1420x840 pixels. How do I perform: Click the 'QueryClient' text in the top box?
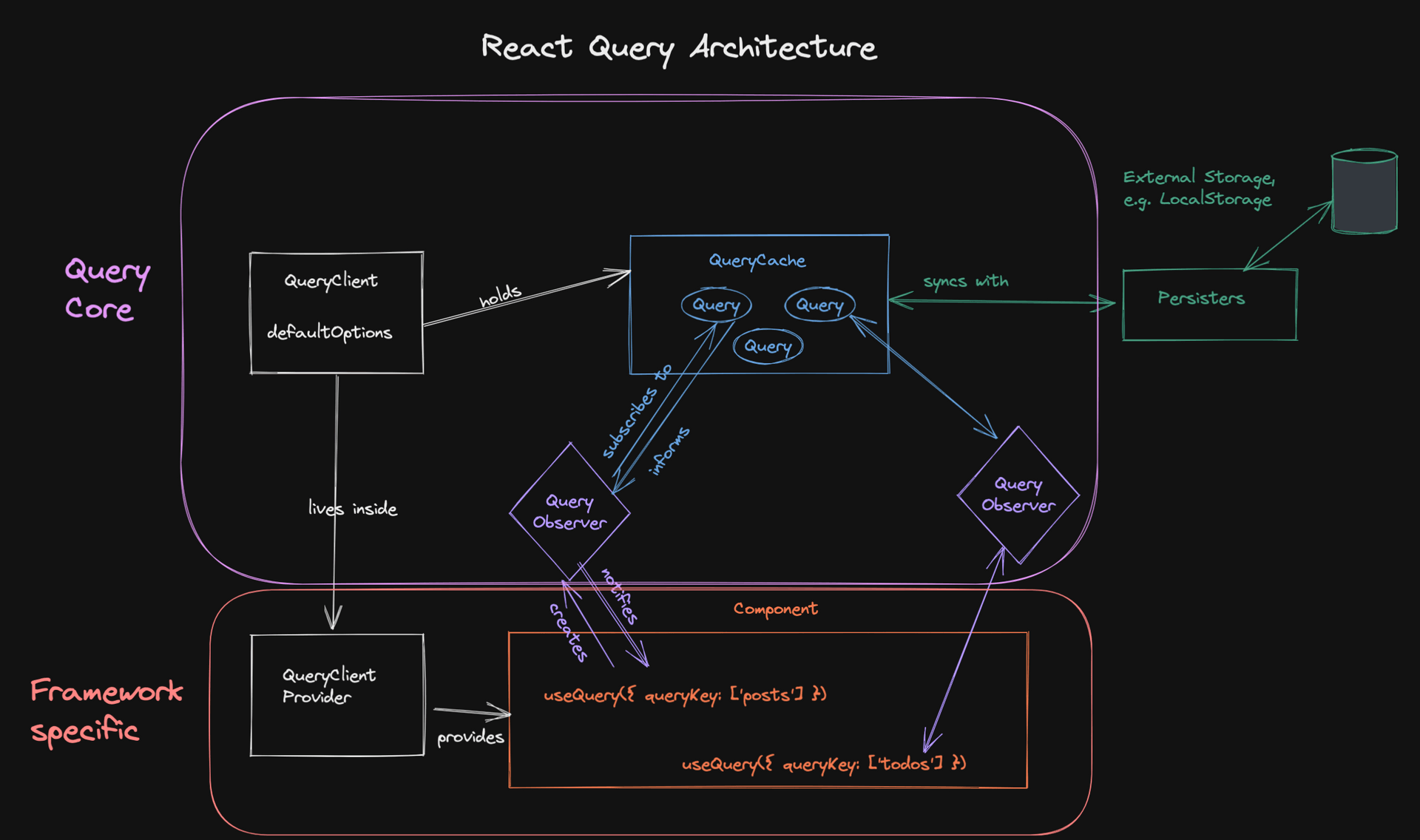331,281
